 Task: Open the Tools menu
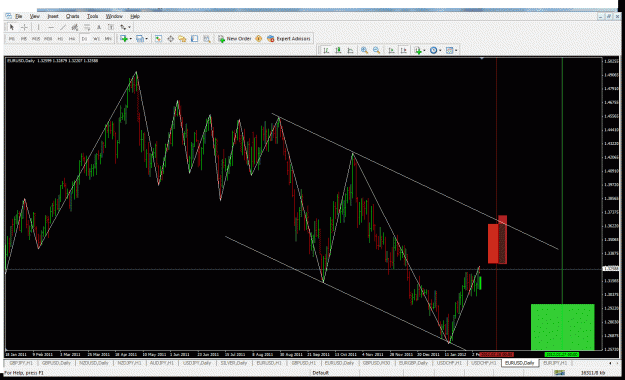(x=92, y=16)
